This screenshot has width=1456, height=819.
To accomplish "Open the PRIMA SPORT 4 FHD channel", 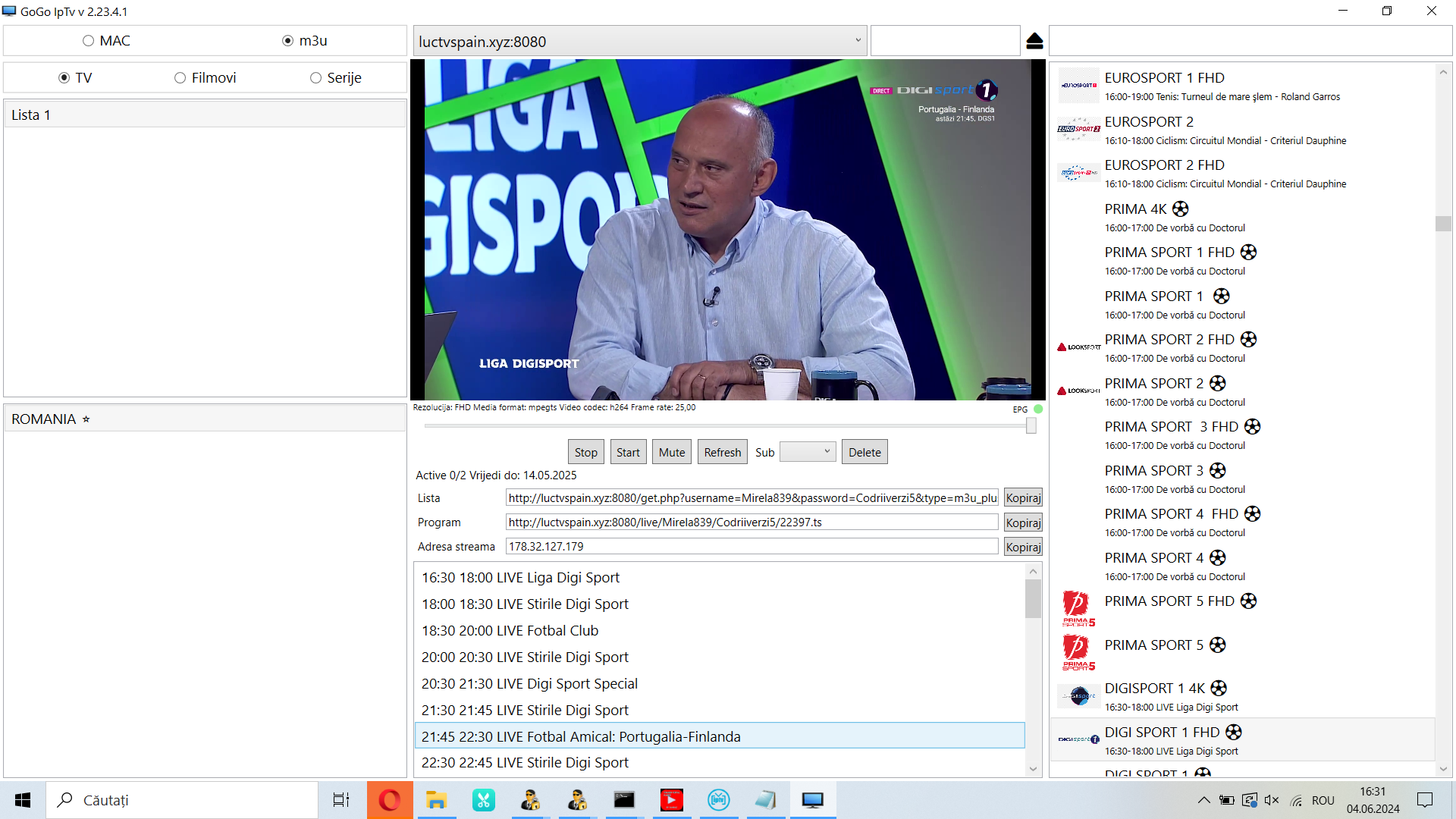I will click(x=1242, y=522).
